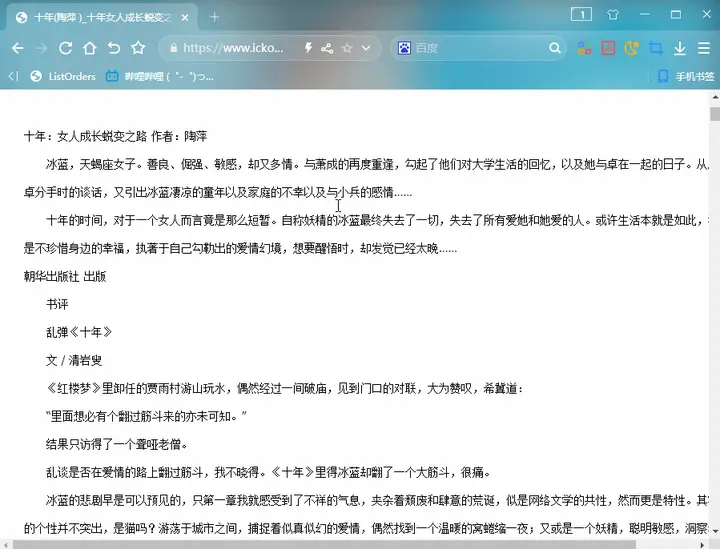
Task: Open the skin shirt icon
Action: point(613,14)
